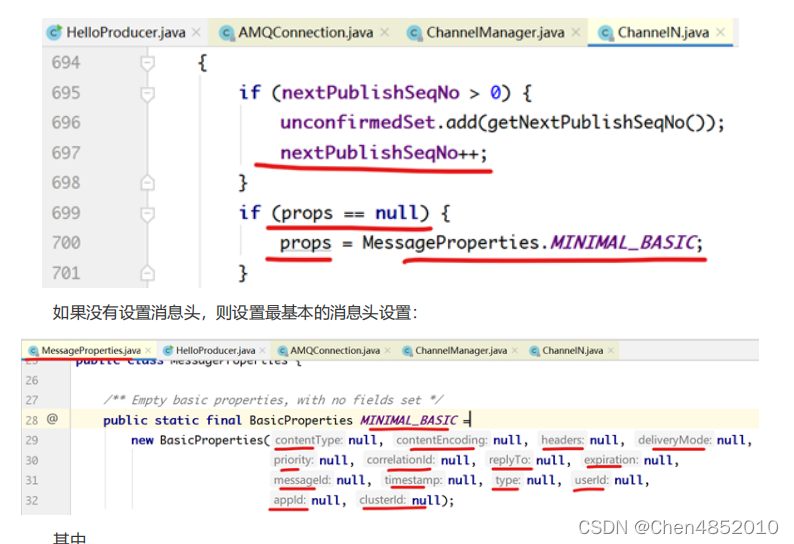Click priority parameter hint

tap(294, 460)
